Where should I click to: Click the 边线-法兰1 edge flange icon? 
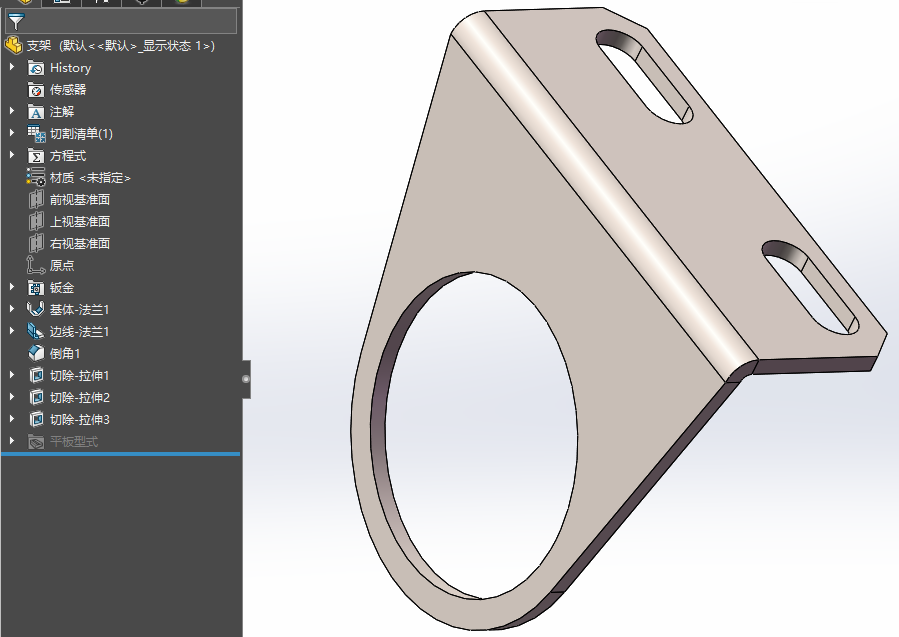tap(36, 331)
